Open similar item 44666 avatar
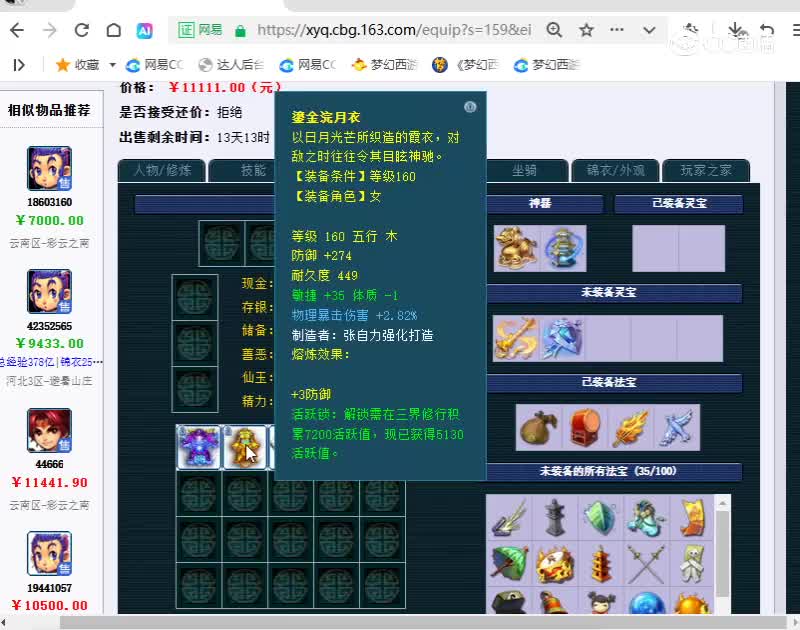The height and width of the screenshot is (630, 800). [x=49, y=431]
